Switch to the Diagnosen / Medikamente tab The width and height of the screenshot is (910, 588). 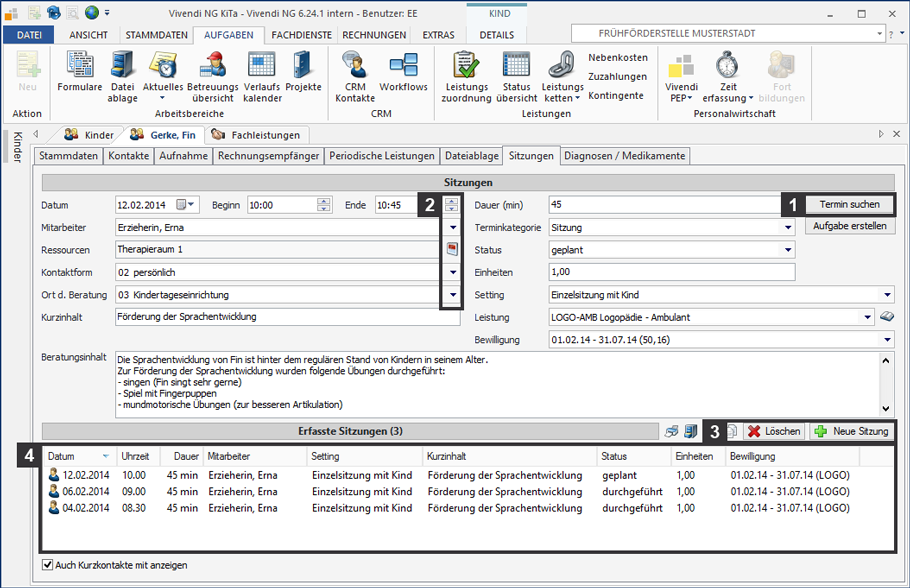624,156
